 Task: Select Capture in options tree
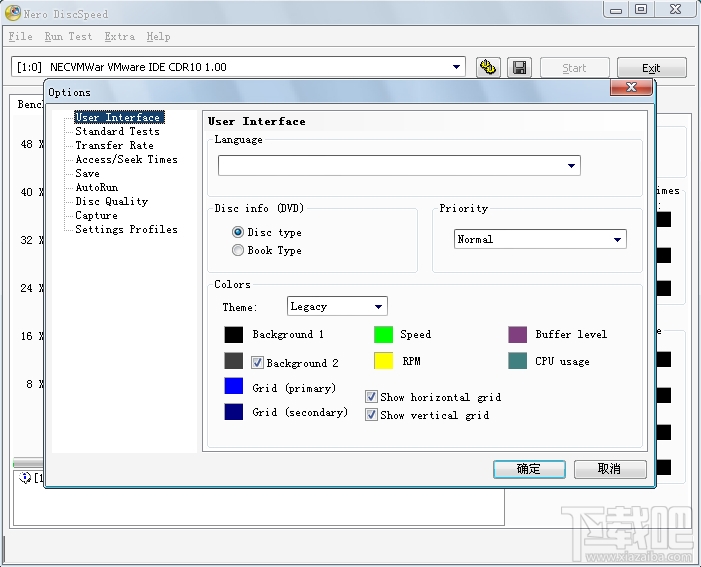[96, 216]
